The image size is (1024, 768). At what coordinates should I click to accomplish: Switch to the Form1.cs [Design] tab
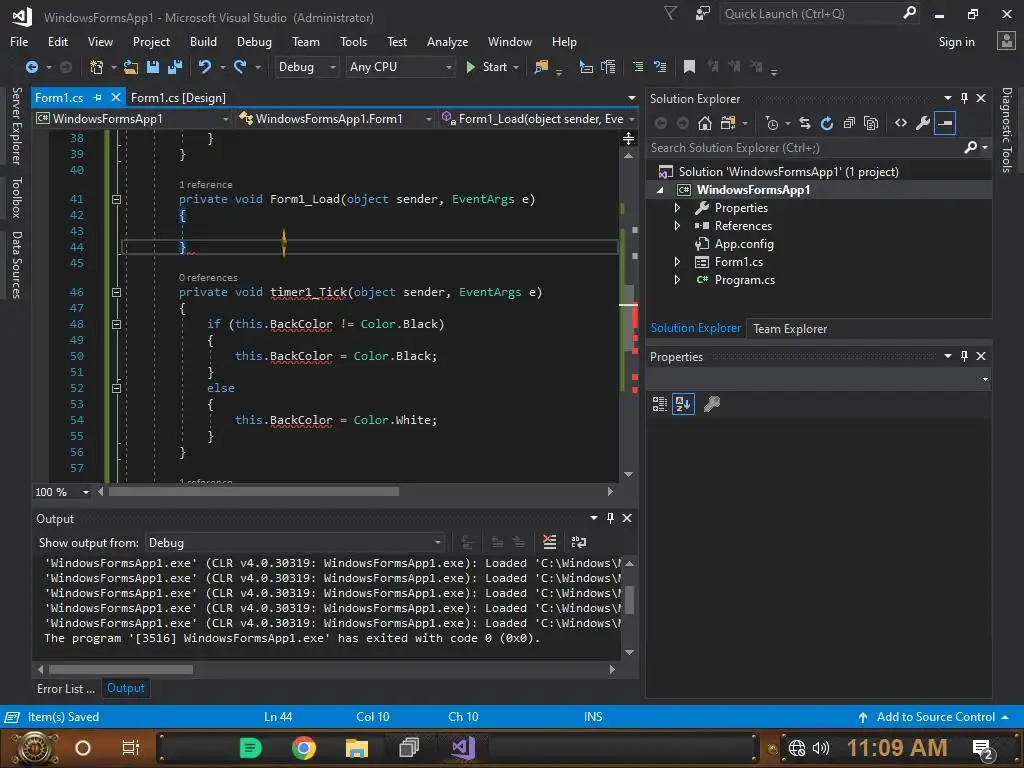(178, 98)
